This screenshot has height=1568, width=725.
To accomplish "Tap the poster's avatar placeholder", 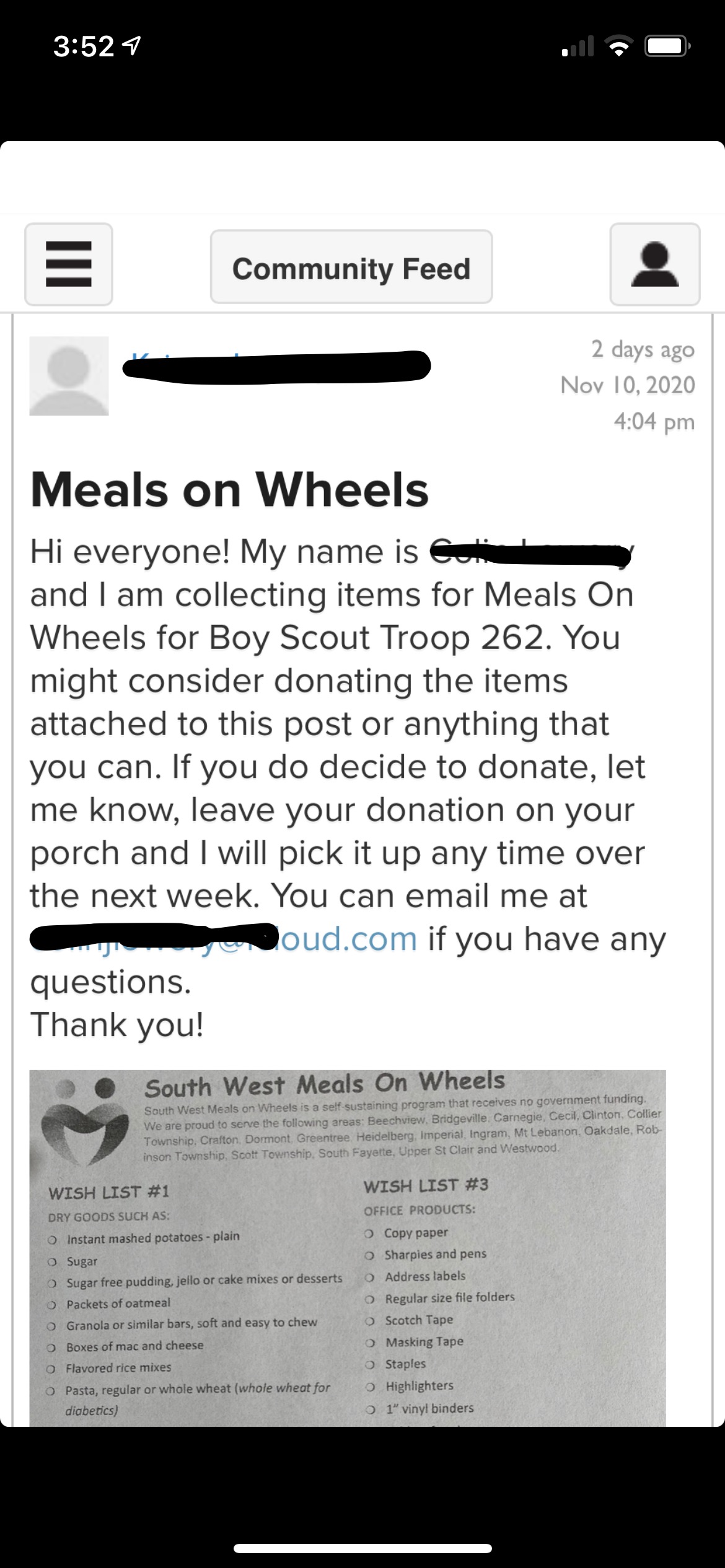I will [x=69, y=376].
